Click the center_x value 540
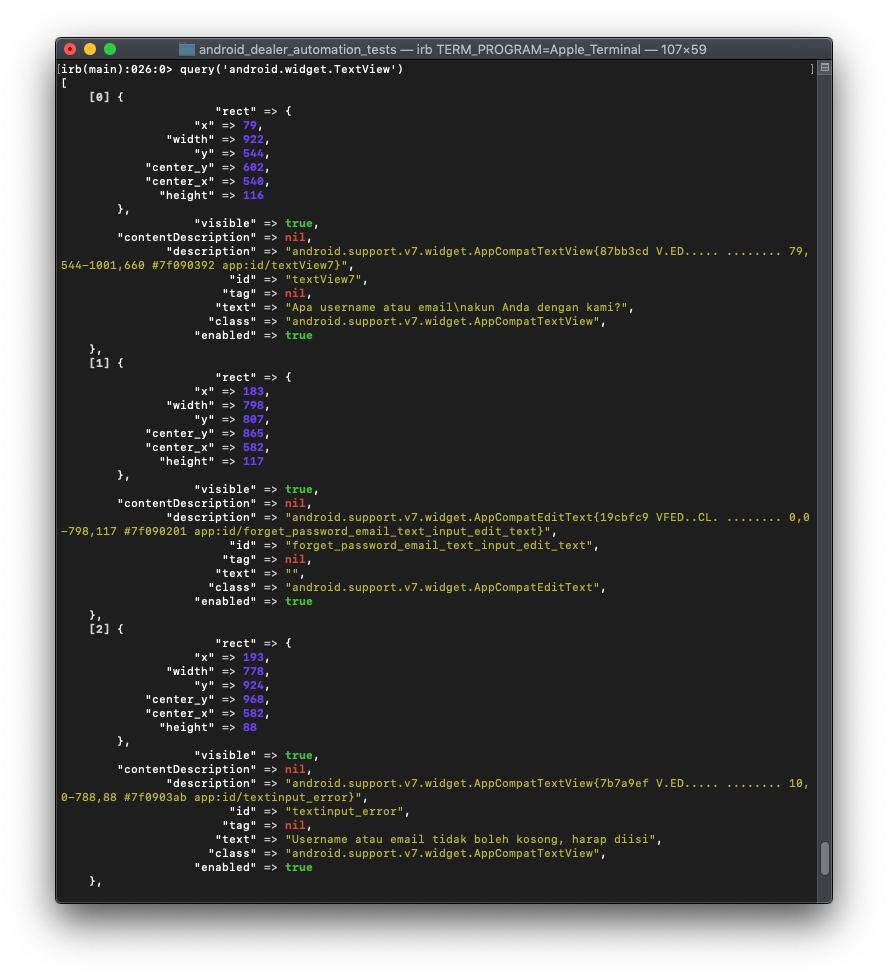 (x=253, y=181)
